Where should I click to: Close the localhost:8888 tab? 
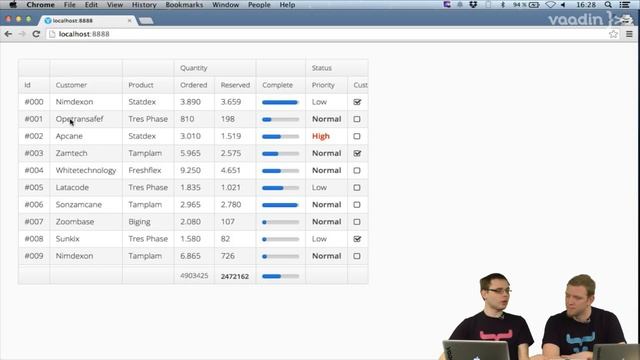pyautogui.click(x=129, y=20)
